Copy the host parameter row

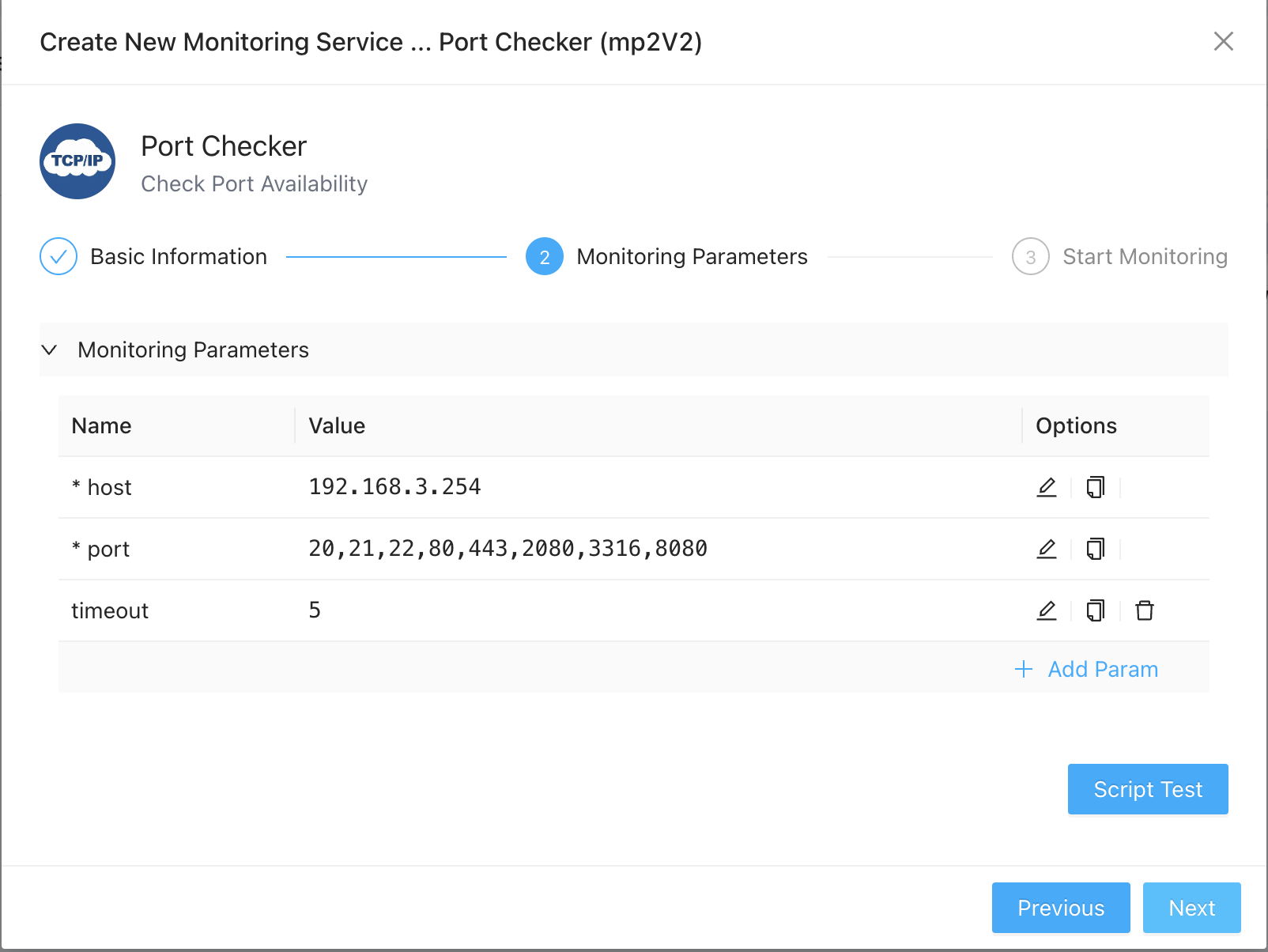click(1095, 487)
